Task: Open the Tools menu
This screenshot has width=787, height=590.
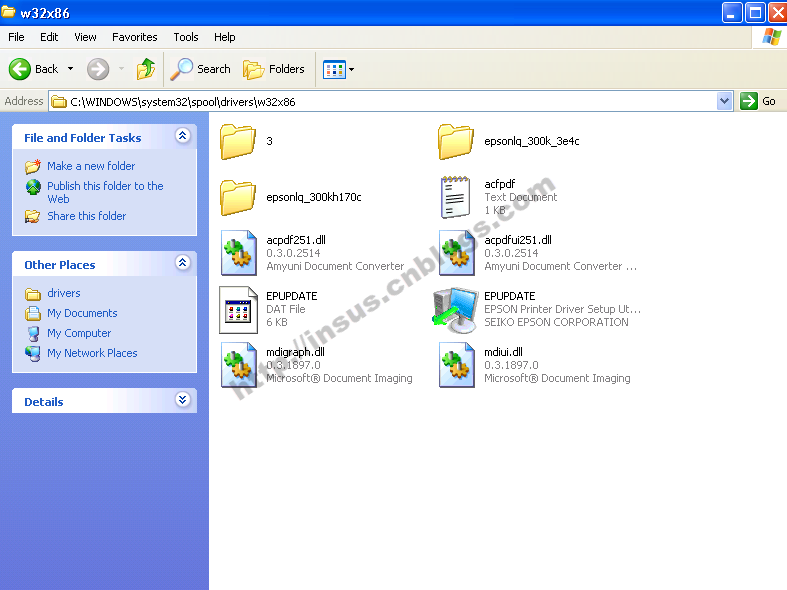Action: coord(186,37)
